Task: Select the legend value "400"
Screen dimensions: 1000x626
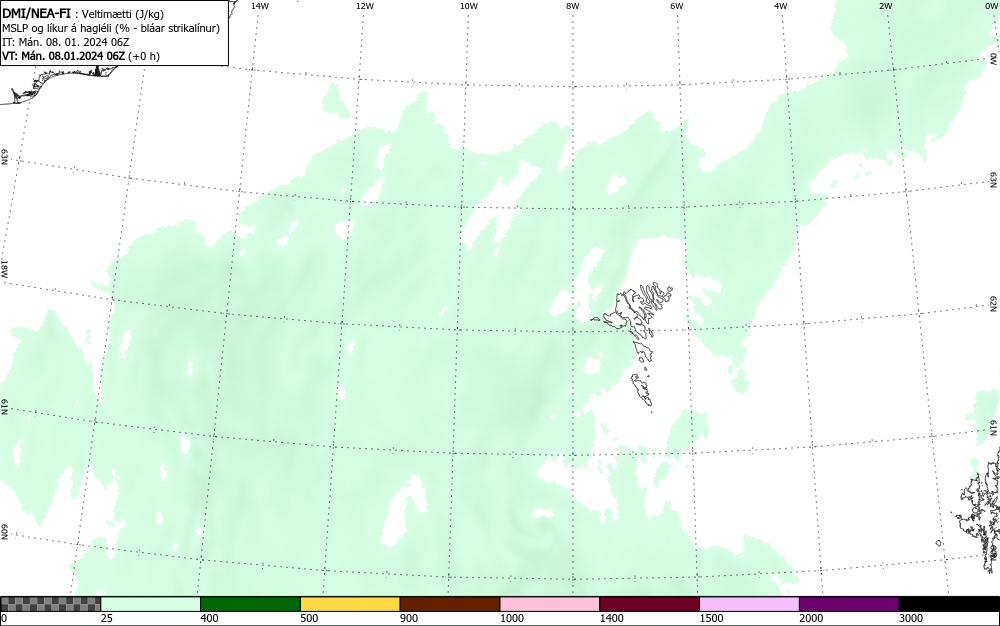Action: coord(209,618)
